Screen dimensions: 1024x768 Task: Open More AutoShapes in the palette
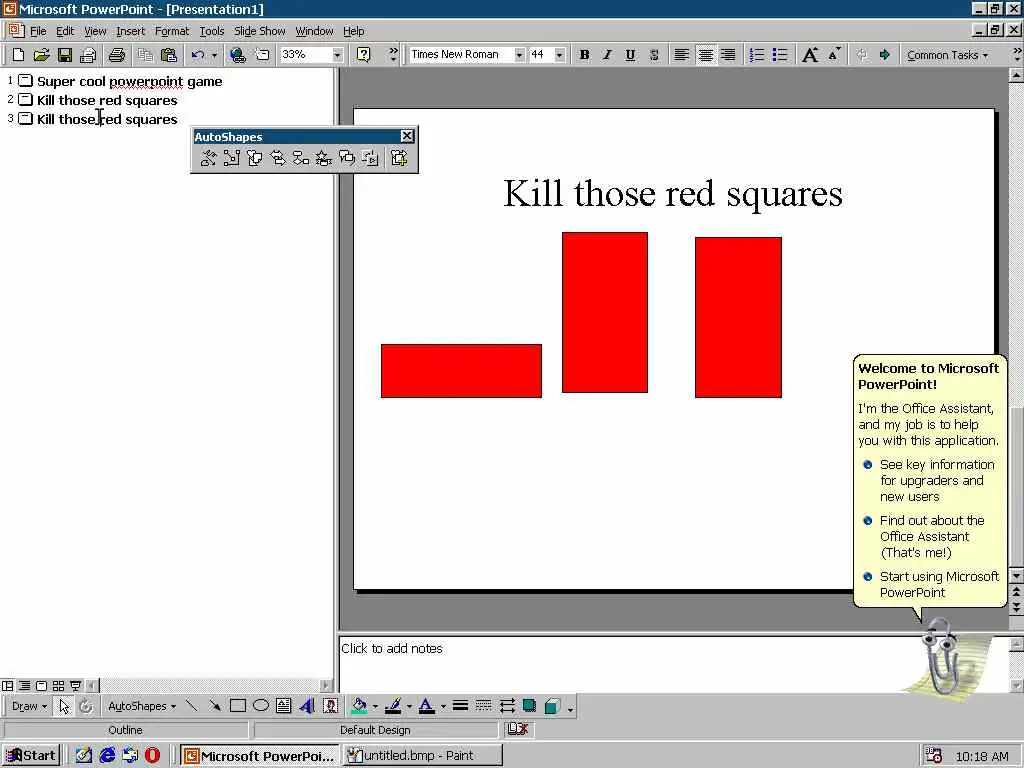tap(399, 157)
